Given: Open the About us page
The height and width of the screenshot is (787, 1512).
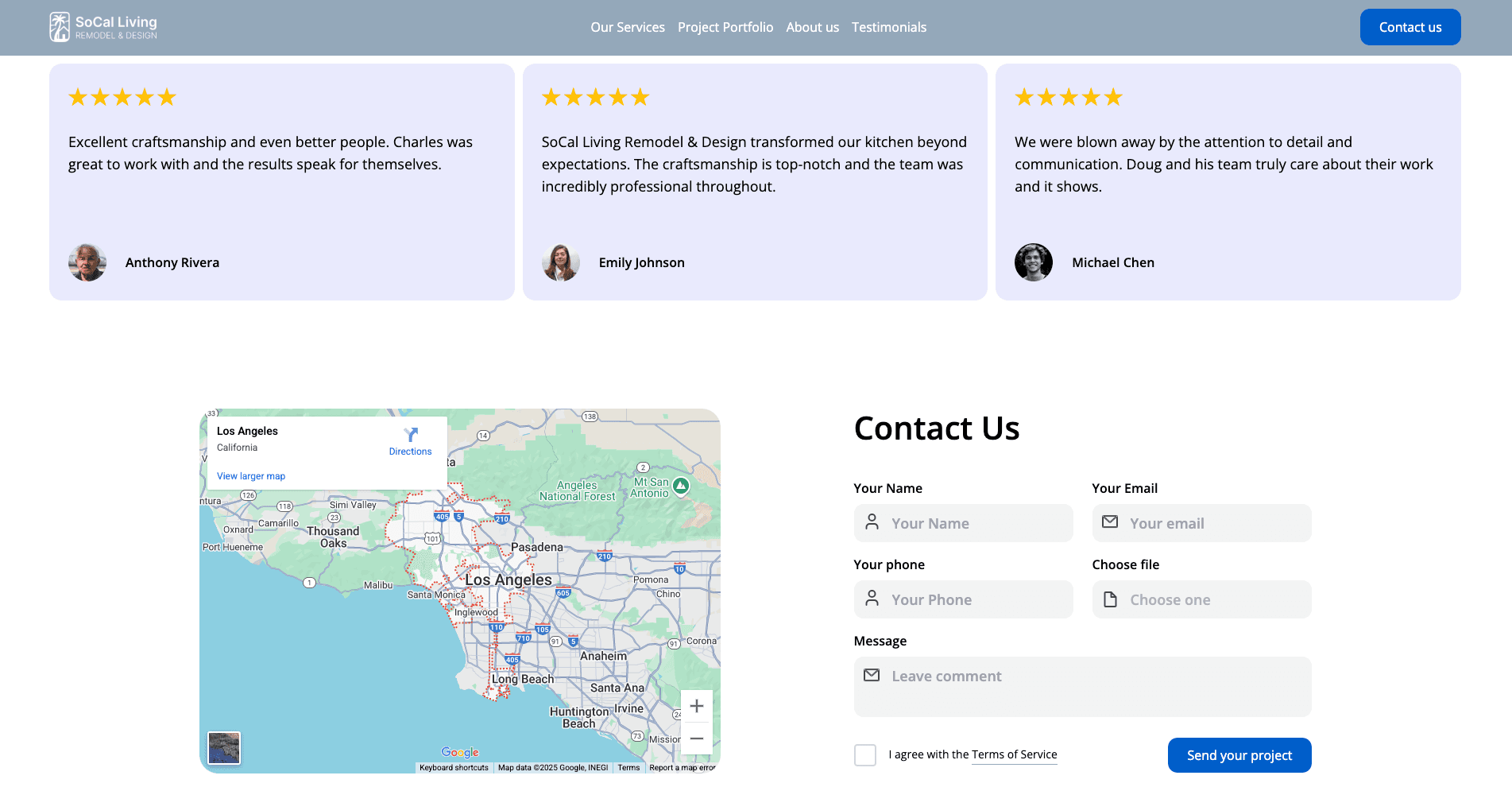Looking at the screenshot, I should coord(812,27).
